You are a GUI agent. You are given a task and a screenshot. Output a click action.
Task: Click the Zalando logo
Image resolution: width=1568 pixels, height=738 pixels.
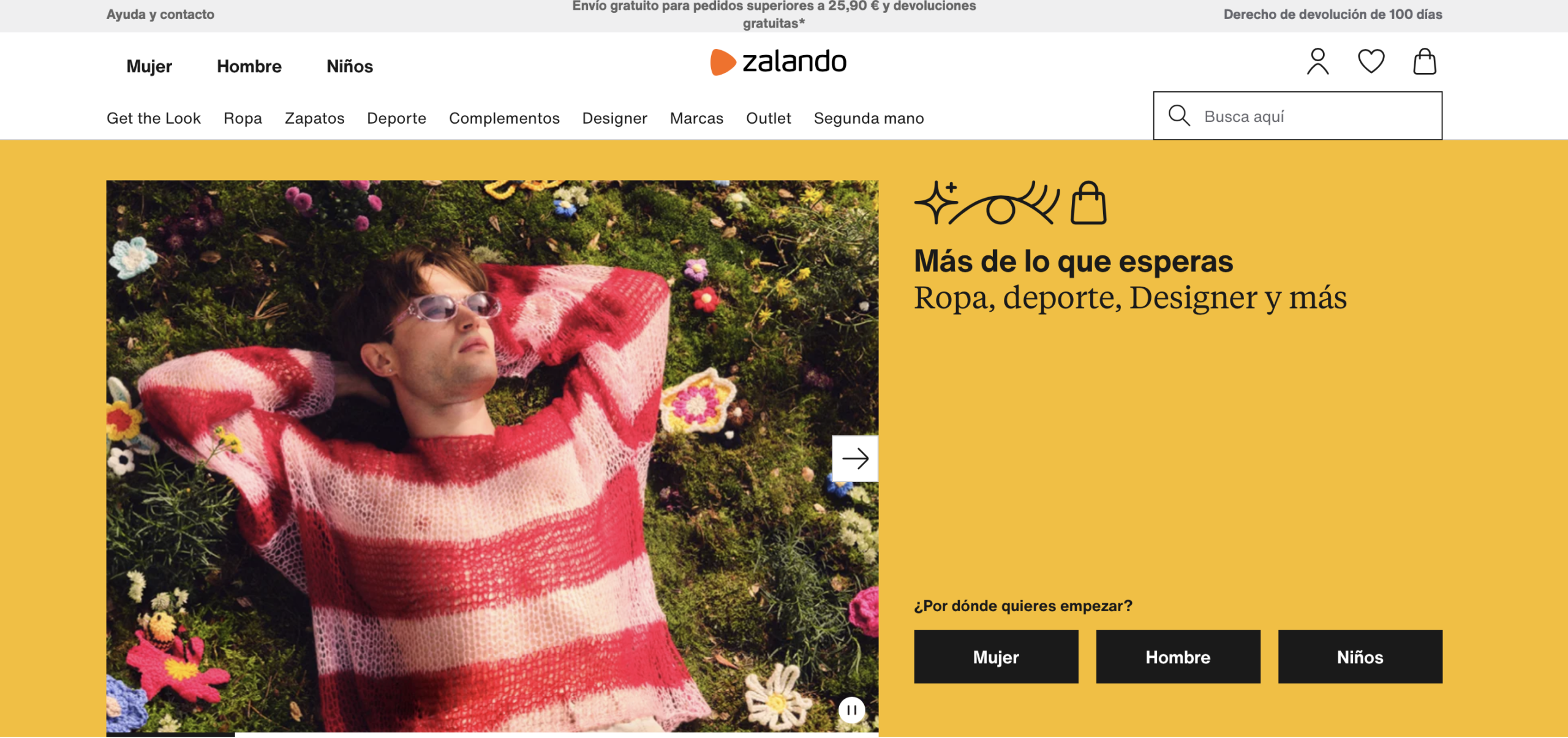point(778,62)
